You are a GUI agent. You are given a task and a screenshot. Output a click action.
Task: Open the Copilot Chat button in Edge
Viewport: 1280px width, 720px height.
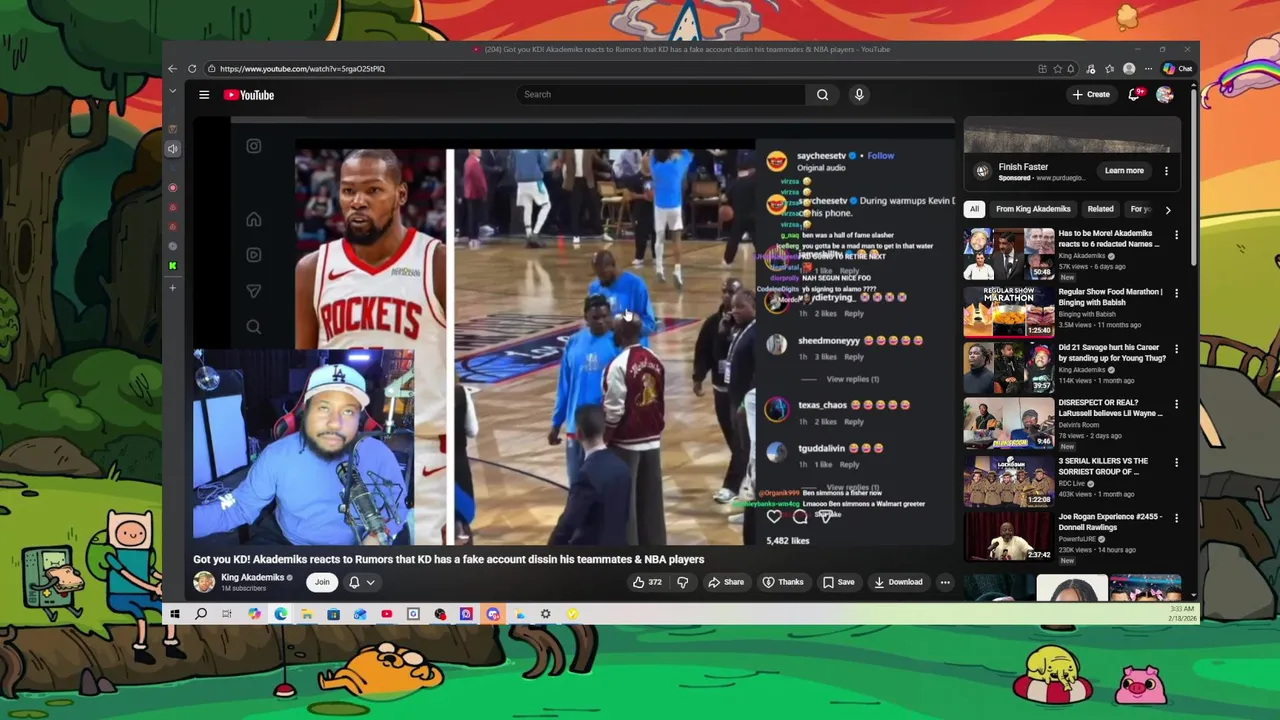tap(1178, 69)
